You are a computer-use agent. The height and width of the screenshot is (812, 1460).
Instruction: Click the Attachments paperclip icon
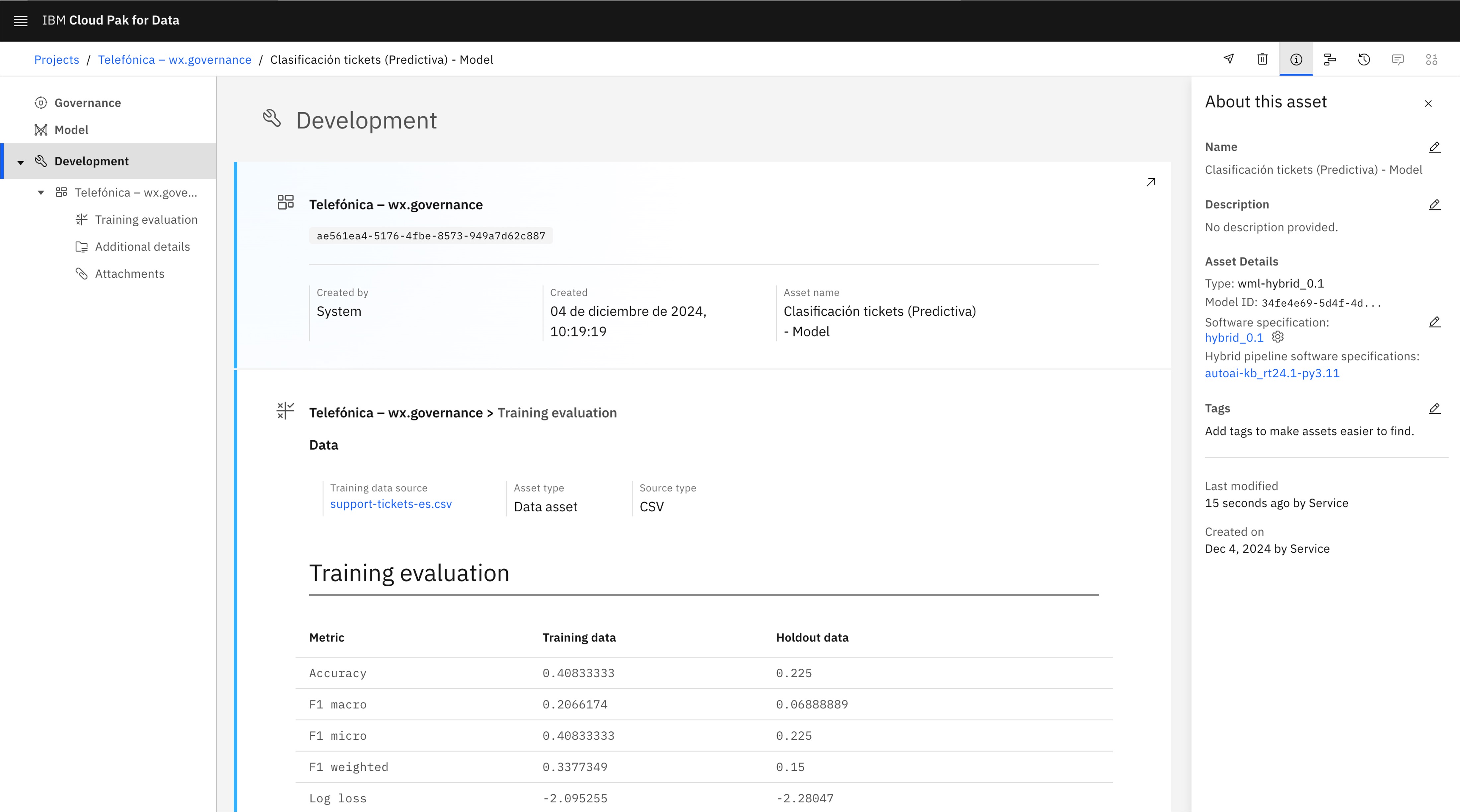tap(82, 274)
